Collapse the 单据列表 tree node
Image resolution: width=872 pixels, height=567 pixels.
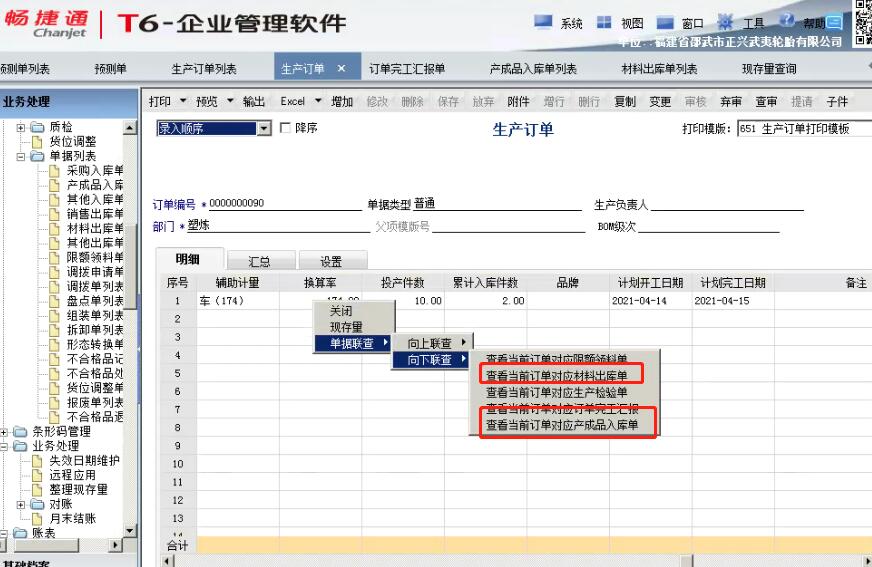pos(21,156)
